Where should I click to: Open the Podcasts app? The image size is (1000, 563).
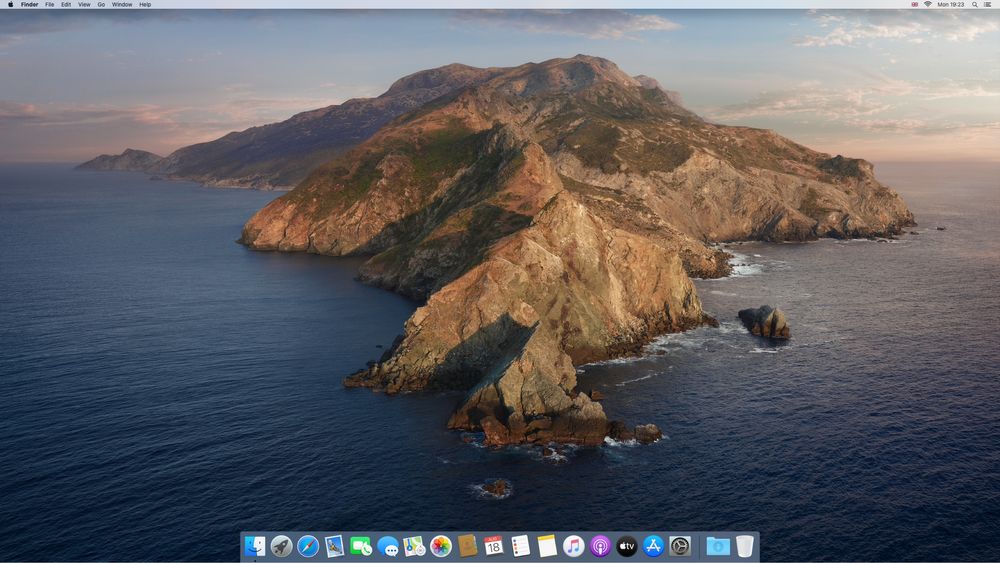[x=600, y=546]
